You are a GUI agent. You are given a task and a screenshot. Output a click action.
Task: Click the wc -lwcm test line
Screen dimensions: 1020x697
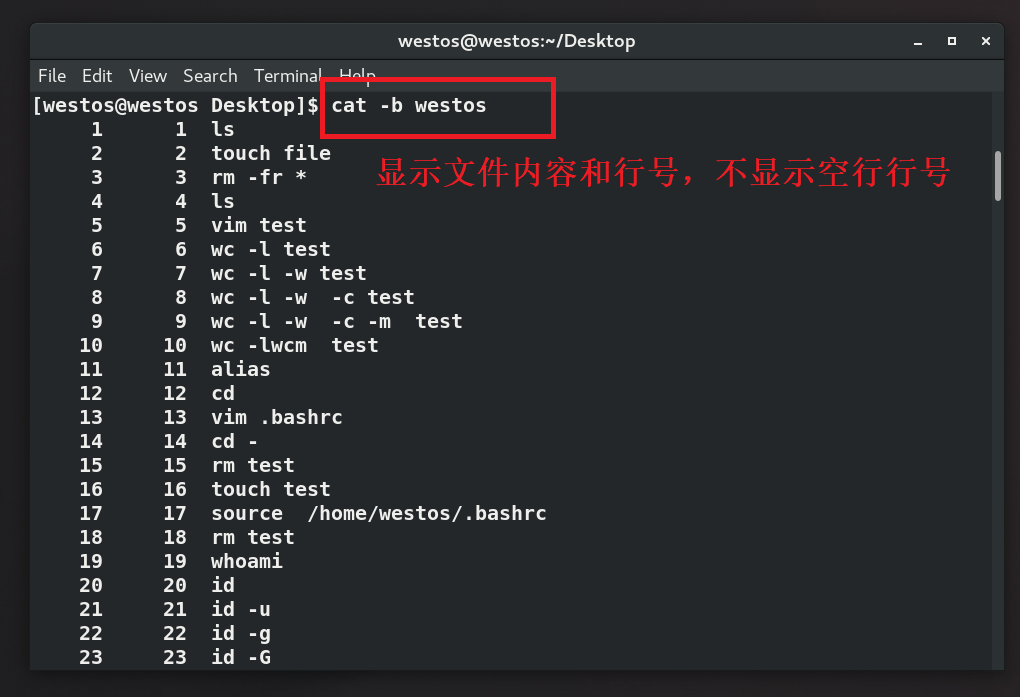coord(294,344)
